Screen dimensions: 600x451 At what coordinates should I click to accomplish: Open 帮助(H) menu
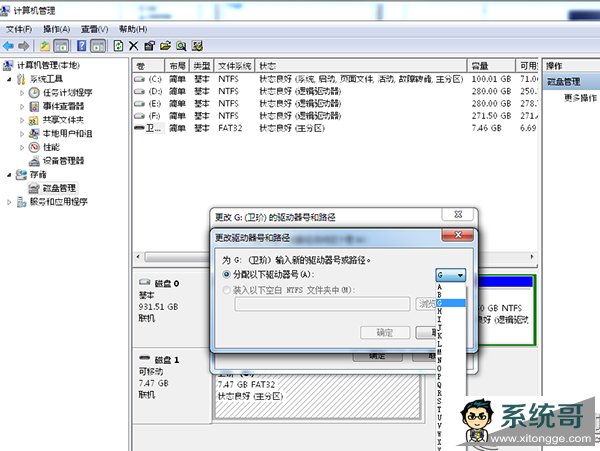pos(133,29)
